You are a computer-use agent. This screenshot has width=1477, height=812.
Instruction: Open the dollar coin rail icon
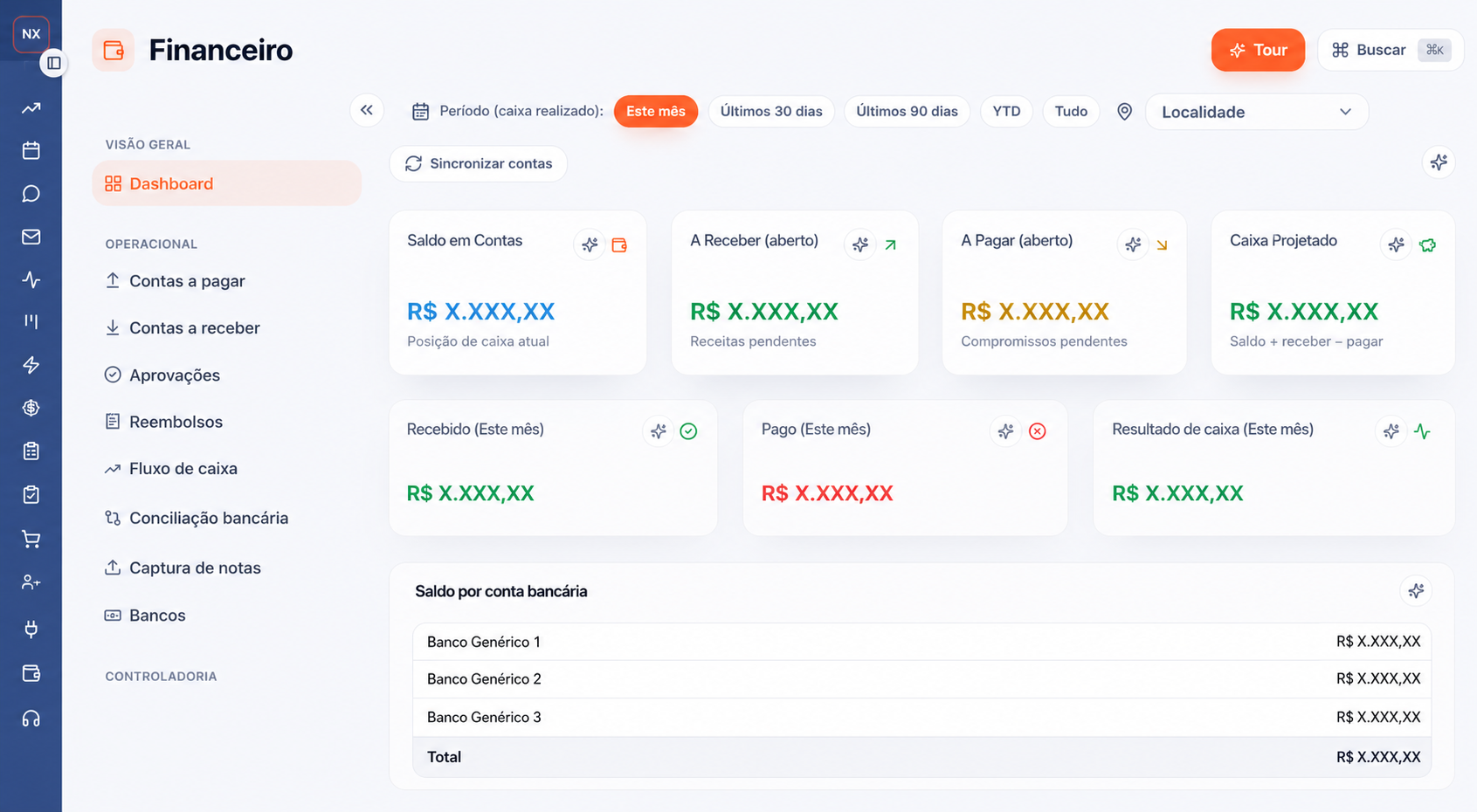point(31,408)
